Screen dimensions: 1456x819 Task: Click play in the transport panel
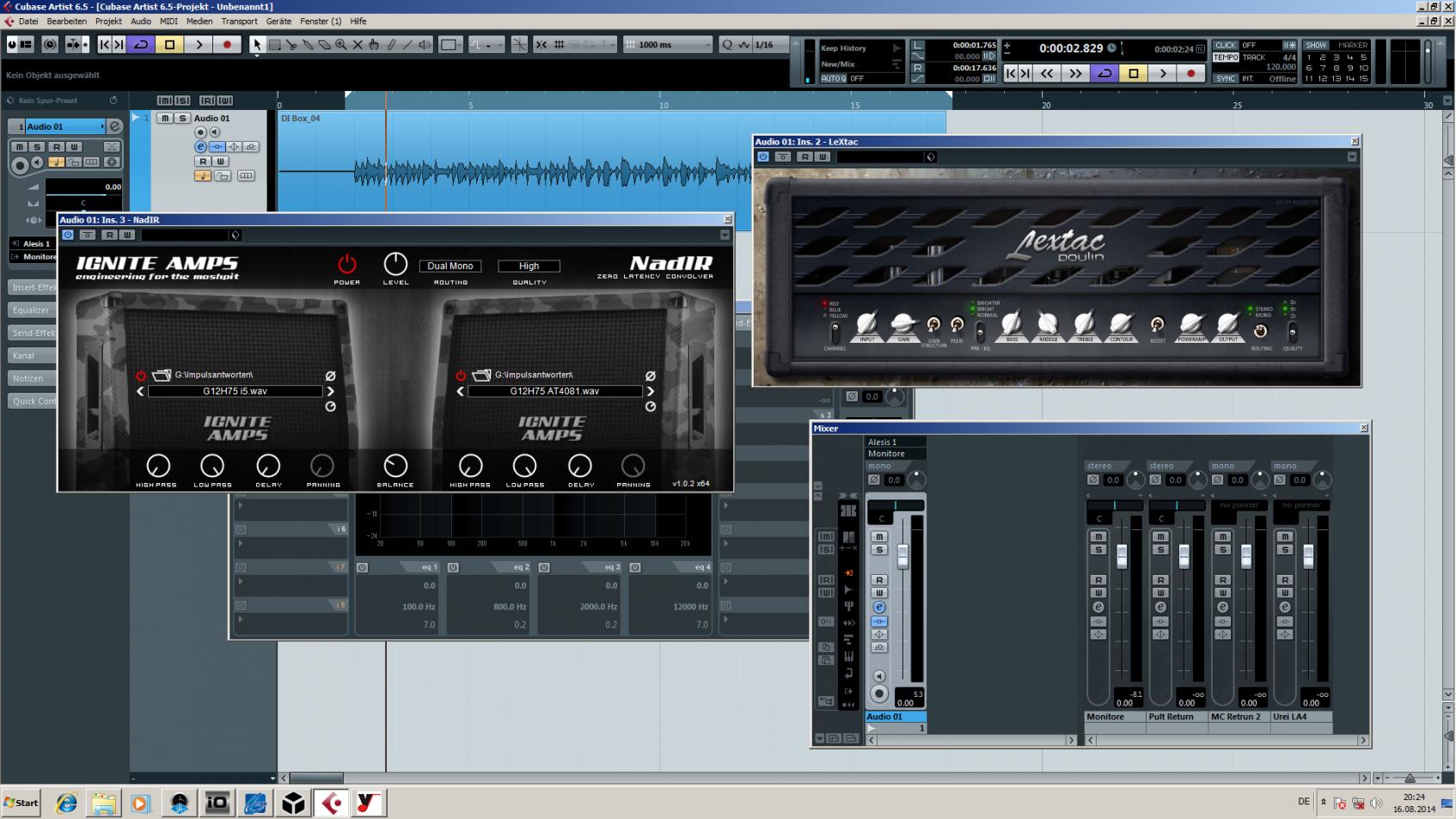pos(1162,74)
